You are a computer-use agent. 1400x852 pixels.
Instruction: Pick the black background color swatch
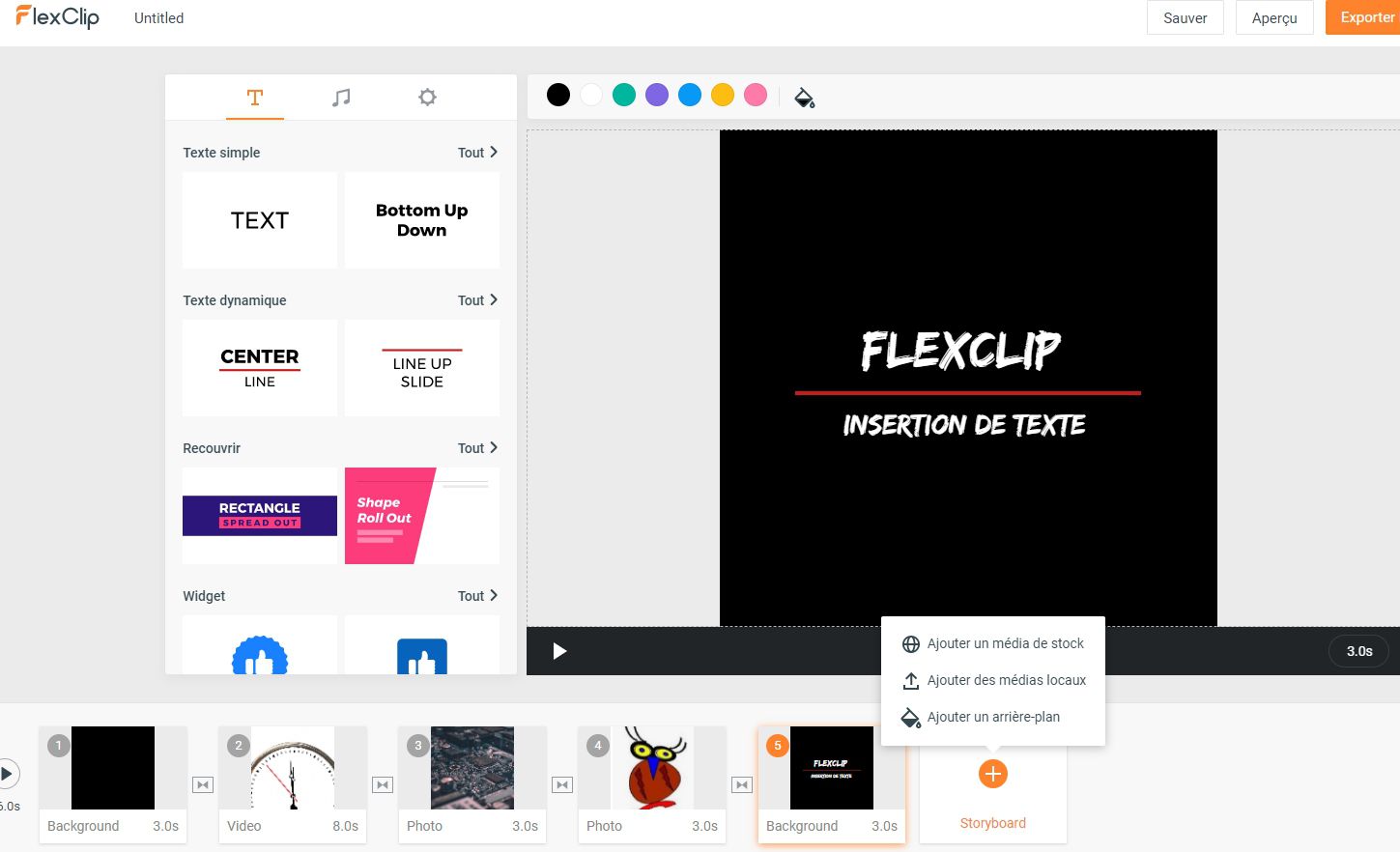pos(558,95)
